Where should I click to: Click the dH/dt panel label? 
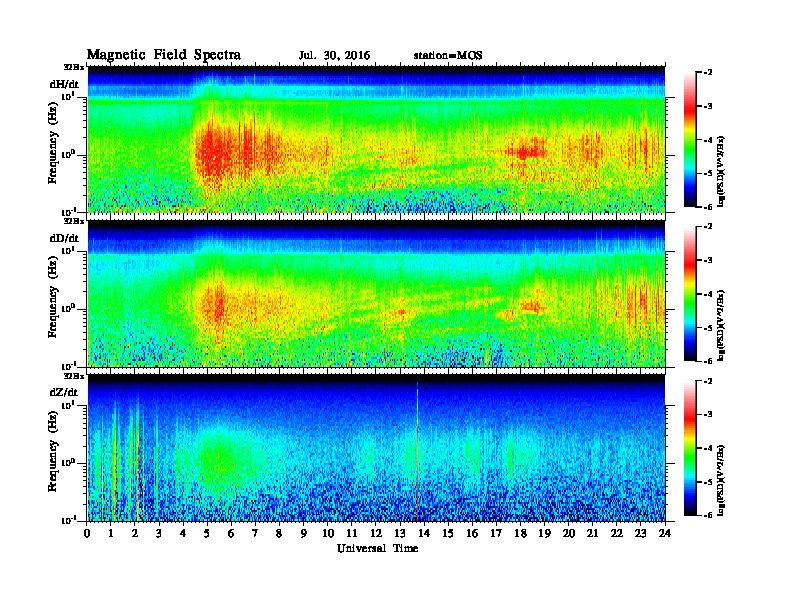tap(64, 84)
